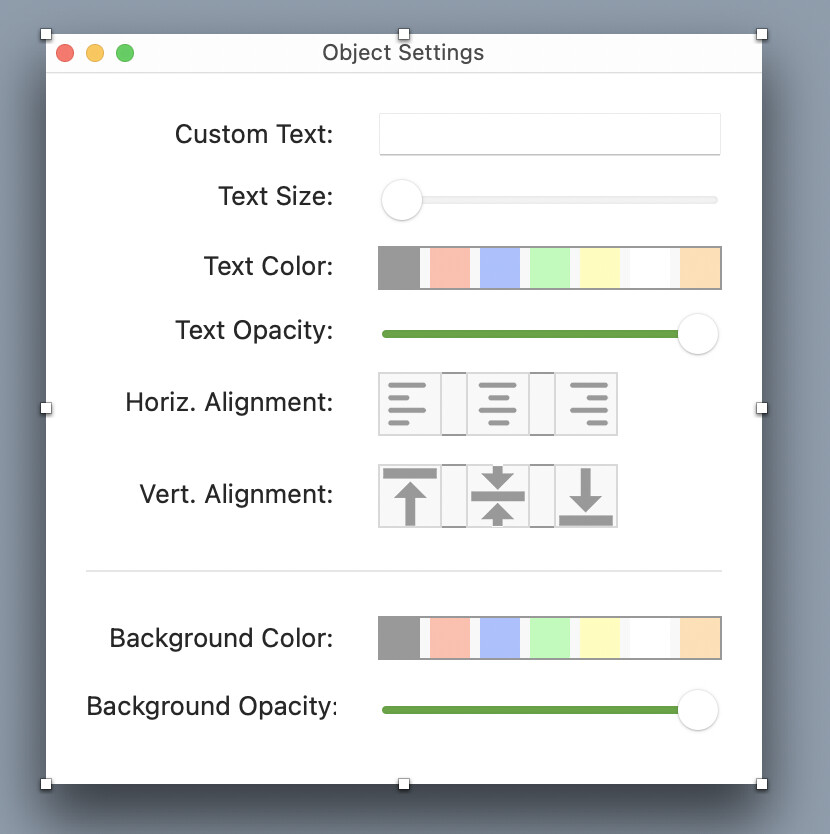Click the Background Opacity slider handle
The image size is (830, 834).
(x=698, y=710)
